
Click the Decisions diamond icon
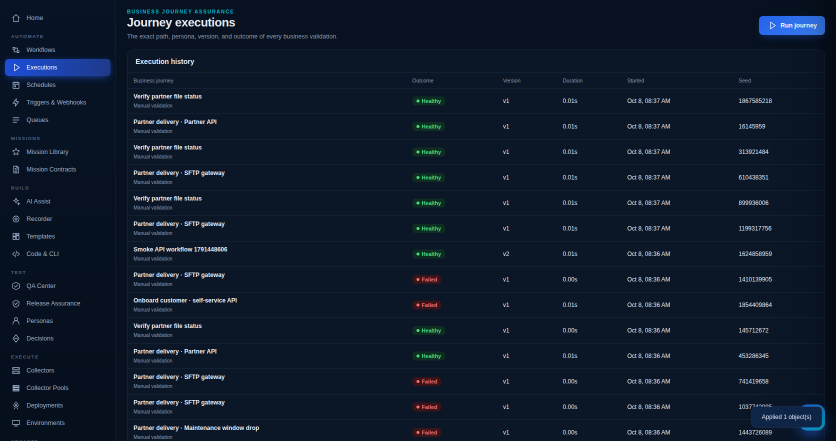[x=16, y=339]
